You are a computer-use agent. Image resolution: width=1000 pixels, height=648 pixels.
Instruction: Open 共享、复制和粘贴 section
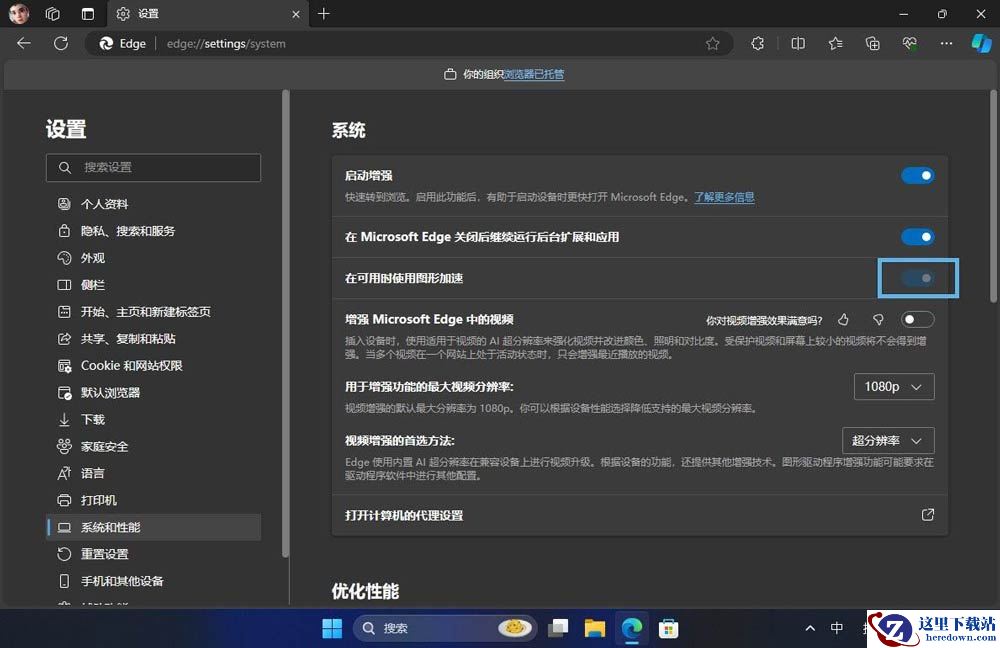tap(153, 339)
